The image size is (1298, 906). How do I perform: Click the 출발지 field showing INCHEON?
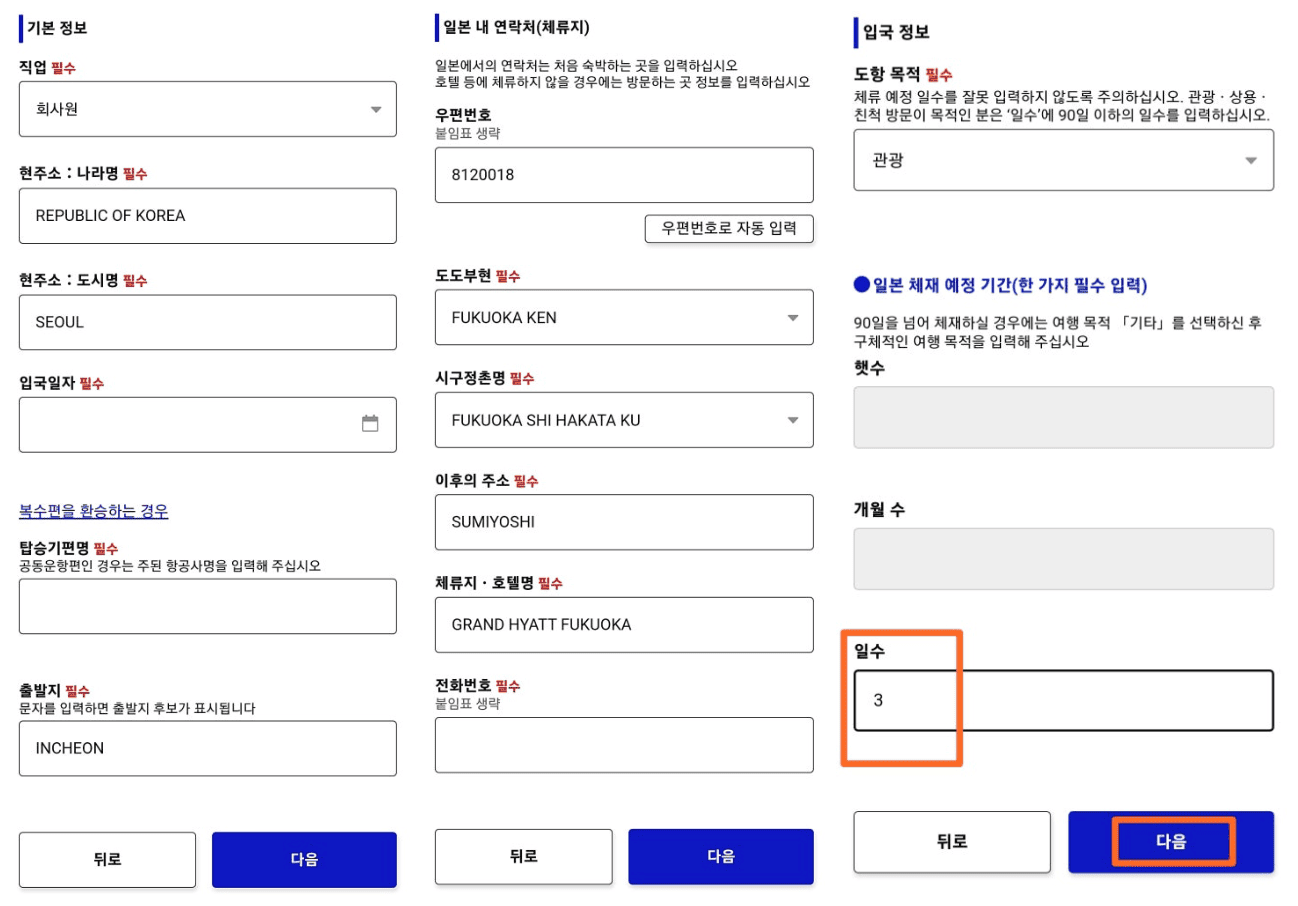coord(208,748)
